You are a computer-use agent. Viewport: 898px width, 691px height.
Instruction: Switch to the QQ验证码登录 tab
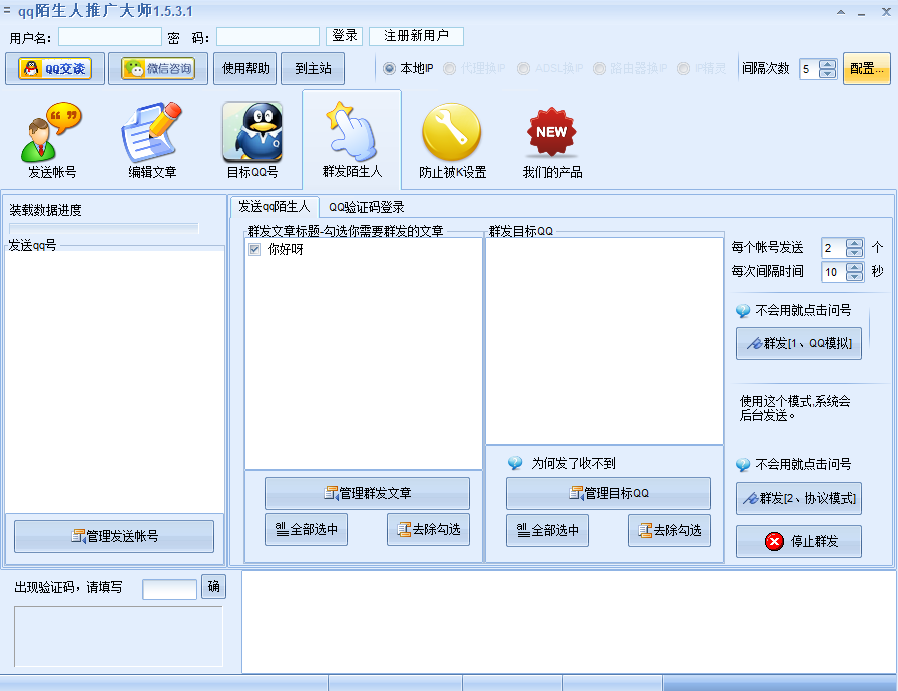367,207
